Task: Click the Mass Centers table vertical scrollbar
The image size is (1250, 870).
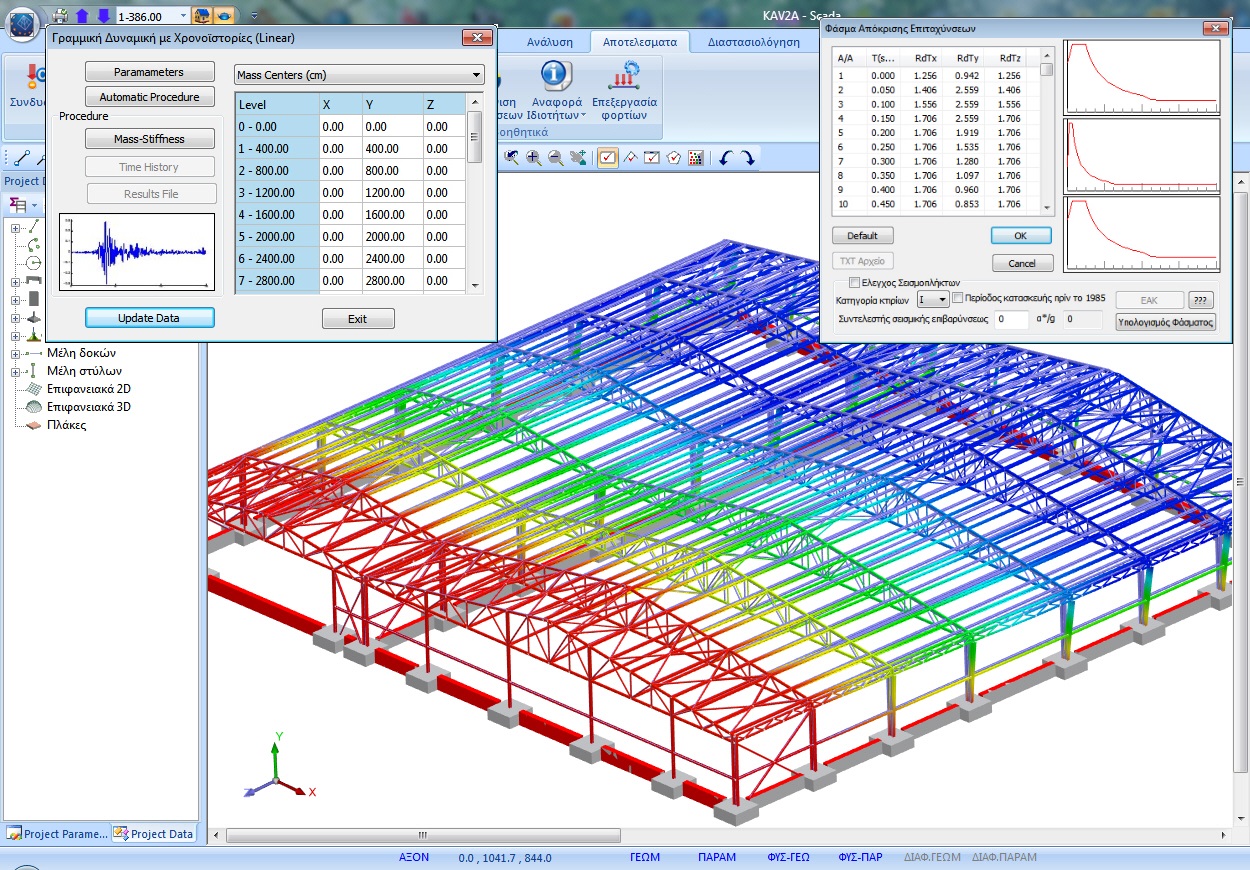Action: 476,193
